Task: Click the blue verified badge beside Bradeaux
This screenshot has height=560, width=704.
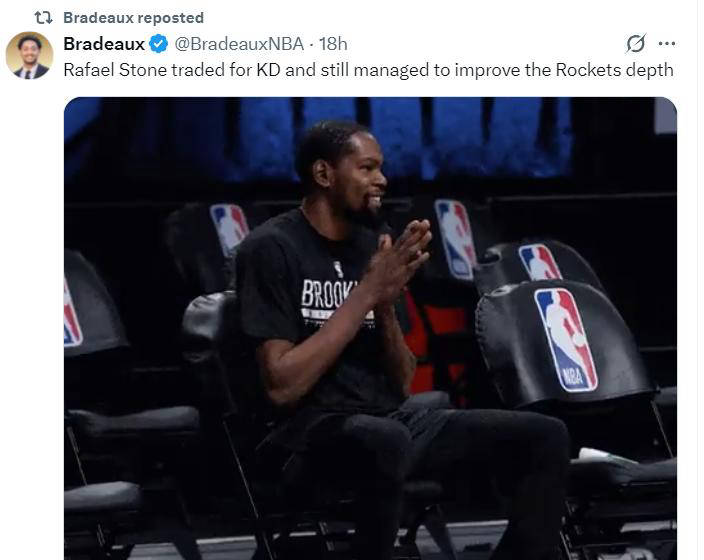Action: point(158,44)
